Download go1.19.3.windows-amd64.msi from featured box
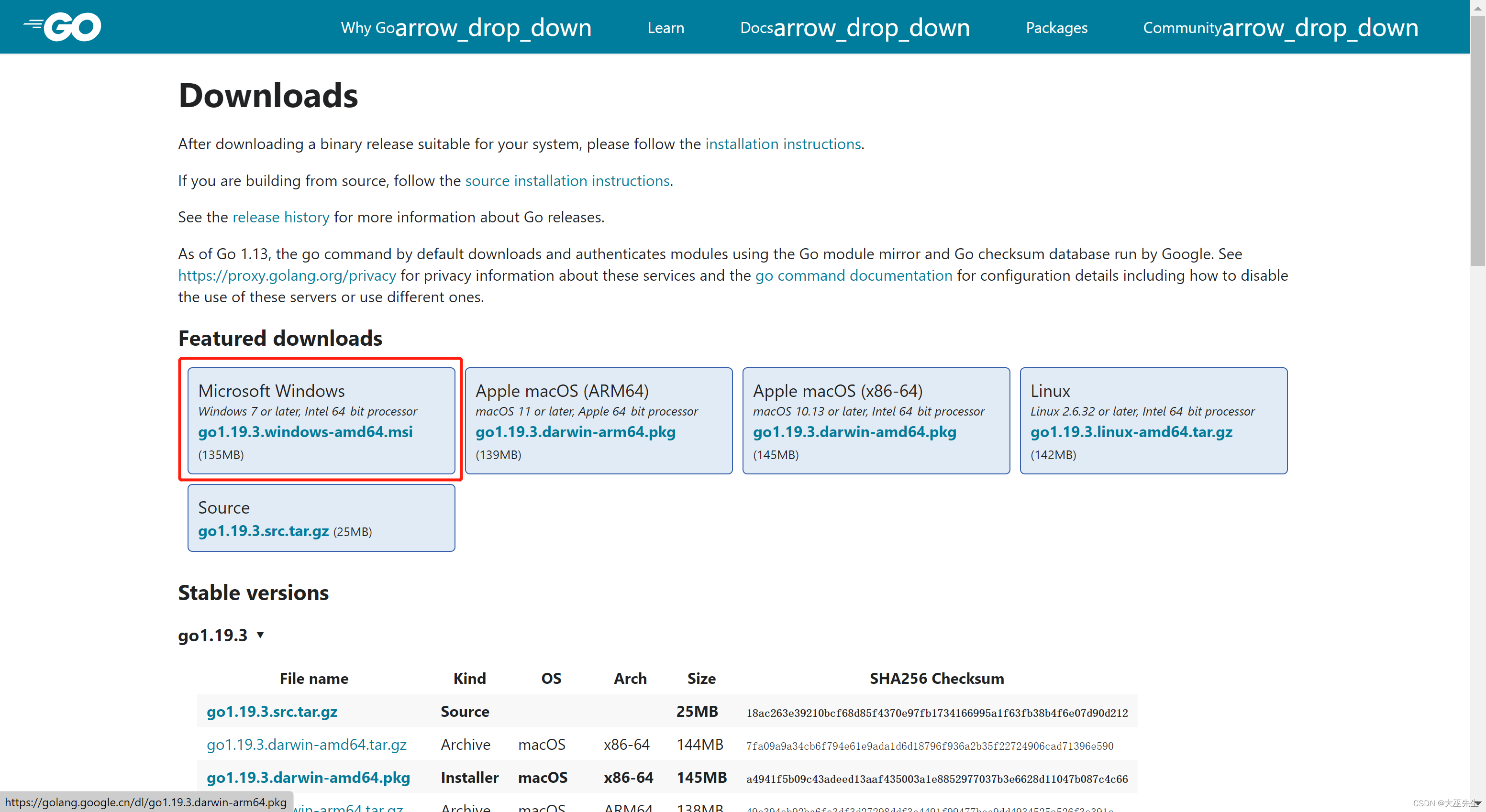 coord(305,431)
